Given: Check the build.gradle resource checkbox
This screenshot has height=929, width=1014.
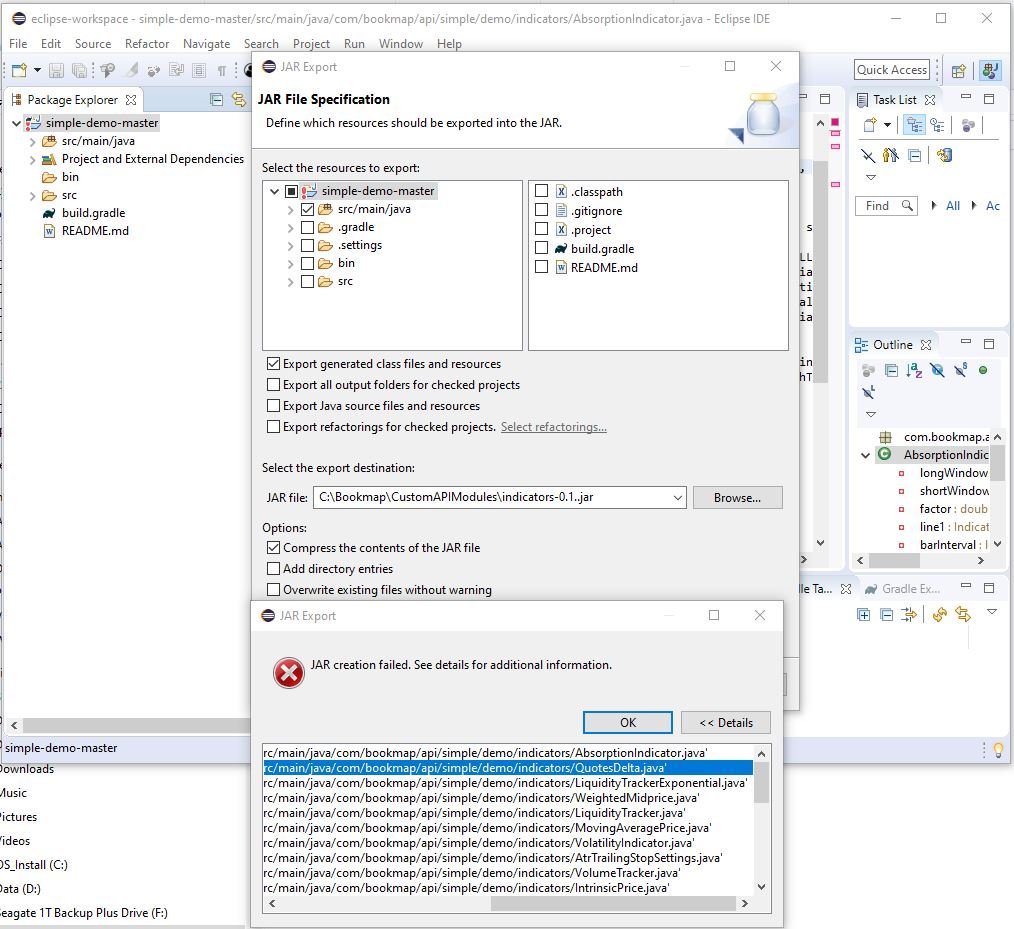Looking at the screenshot, I should [x=541, y=248].
